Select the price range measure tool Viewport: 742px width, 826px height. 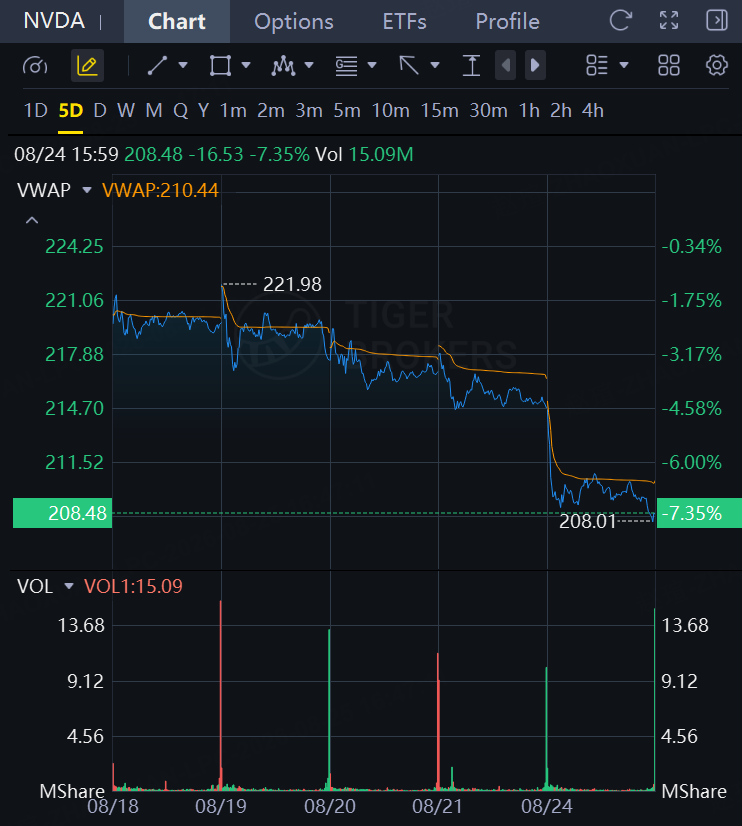471,65
